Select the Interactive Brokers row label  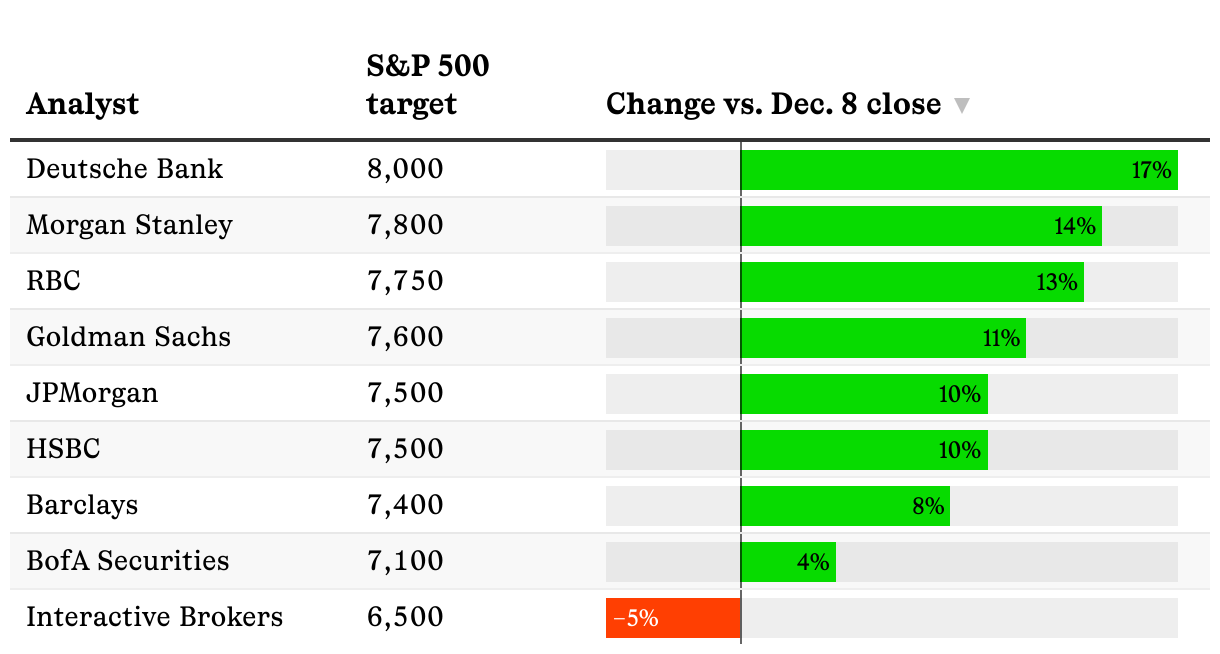pos(154,617)
